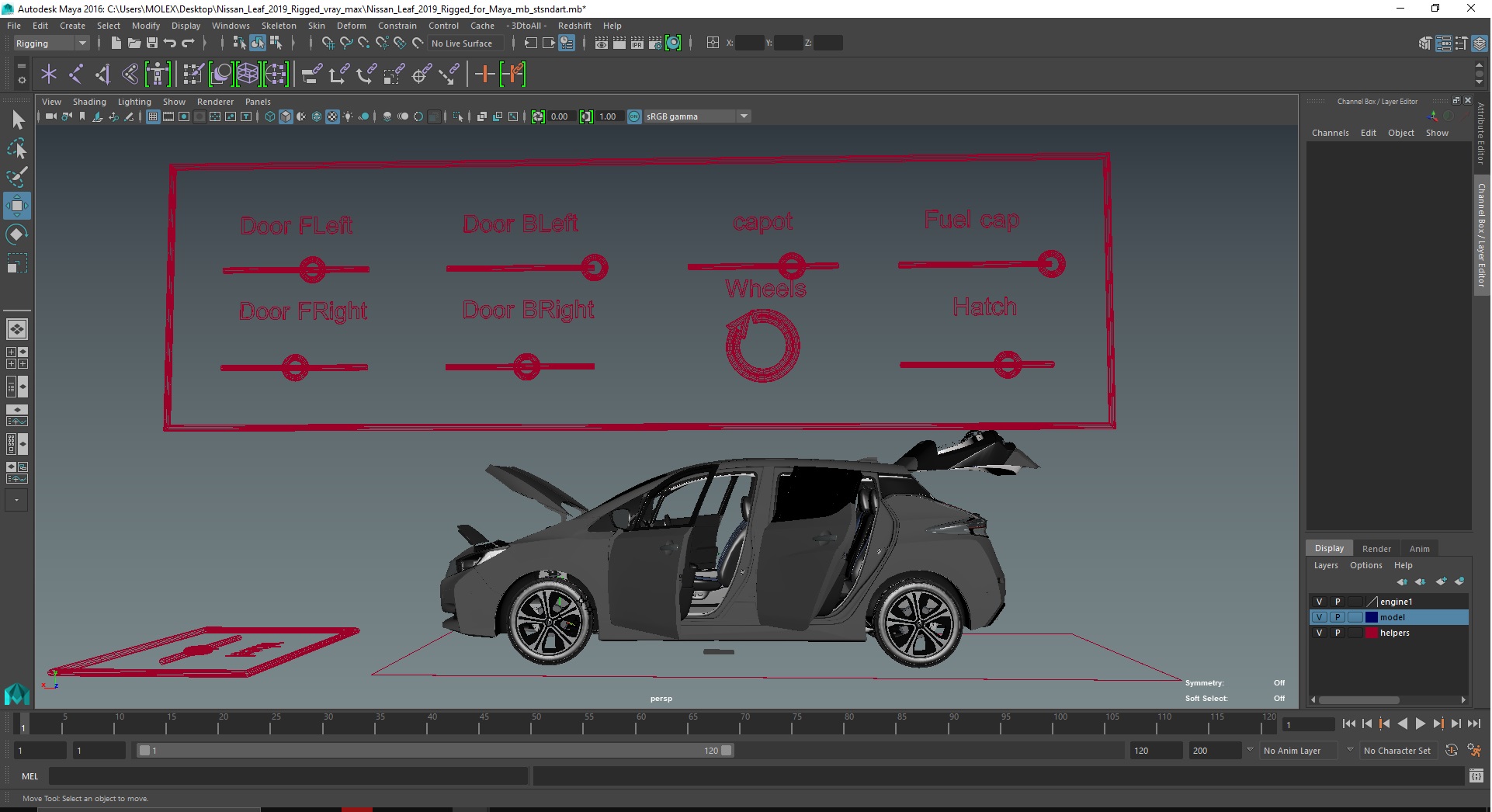The image size is (1492, 812).
Task: Open the Channels menu in Channel Box
Action: pyautogui.click(x=1331, y=134)
